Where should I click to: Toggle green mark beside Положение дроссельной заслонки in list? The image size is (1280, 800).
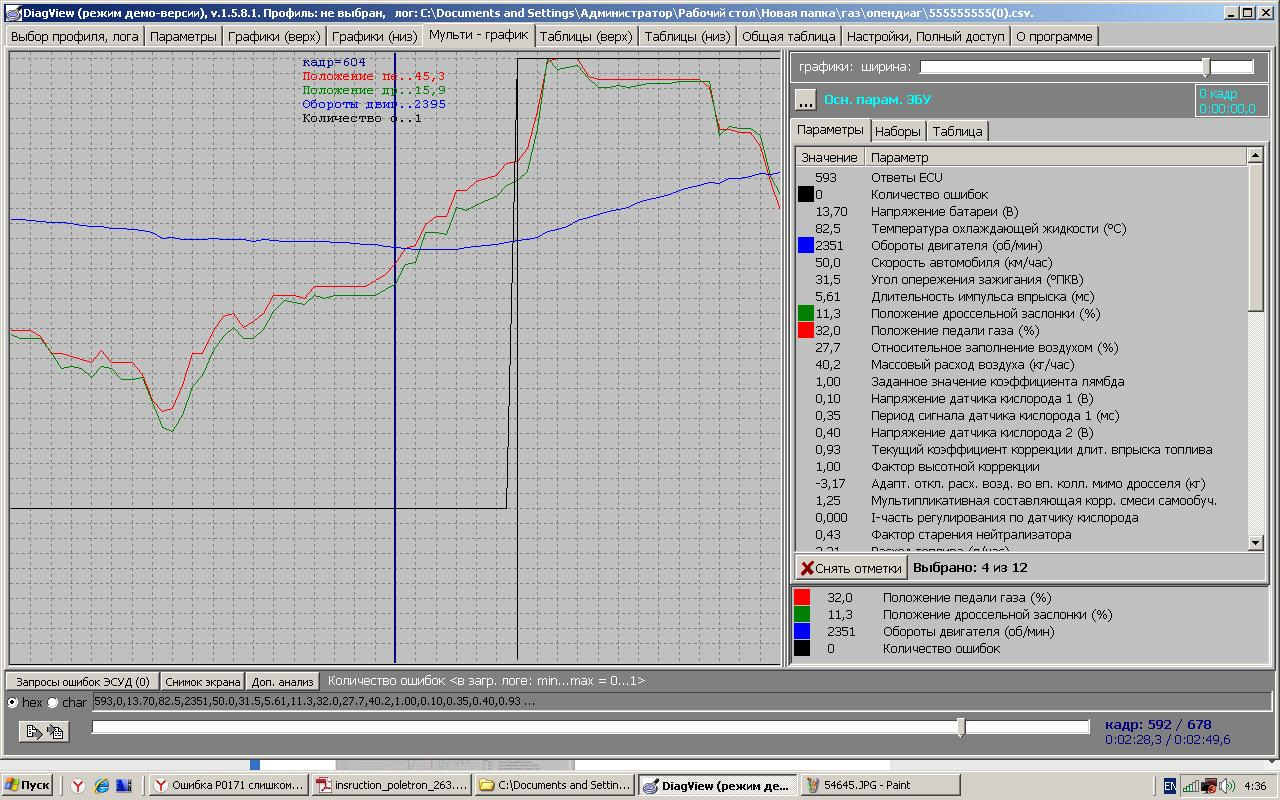[x=805, y=313]
